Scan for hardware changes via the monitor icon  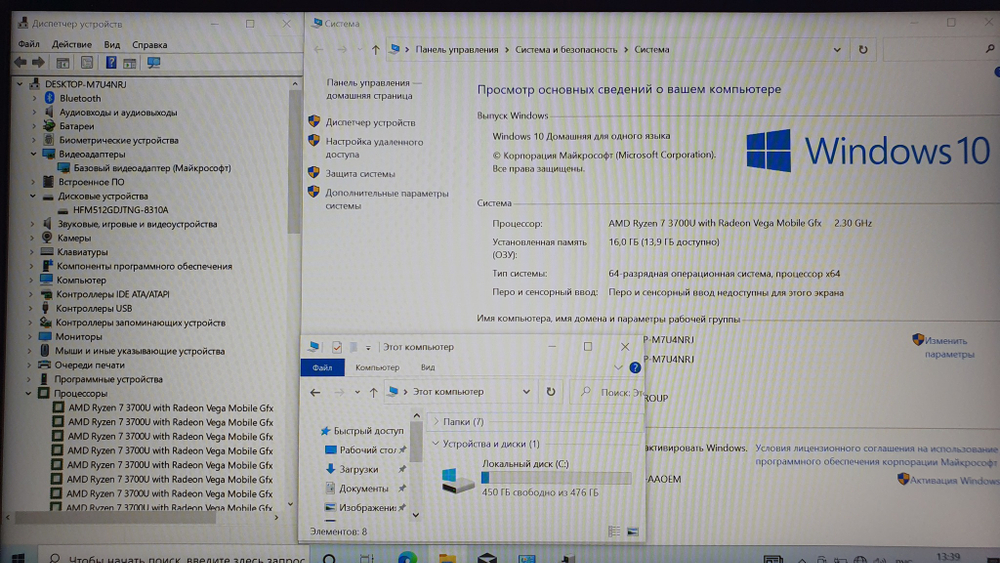(154, 62)
